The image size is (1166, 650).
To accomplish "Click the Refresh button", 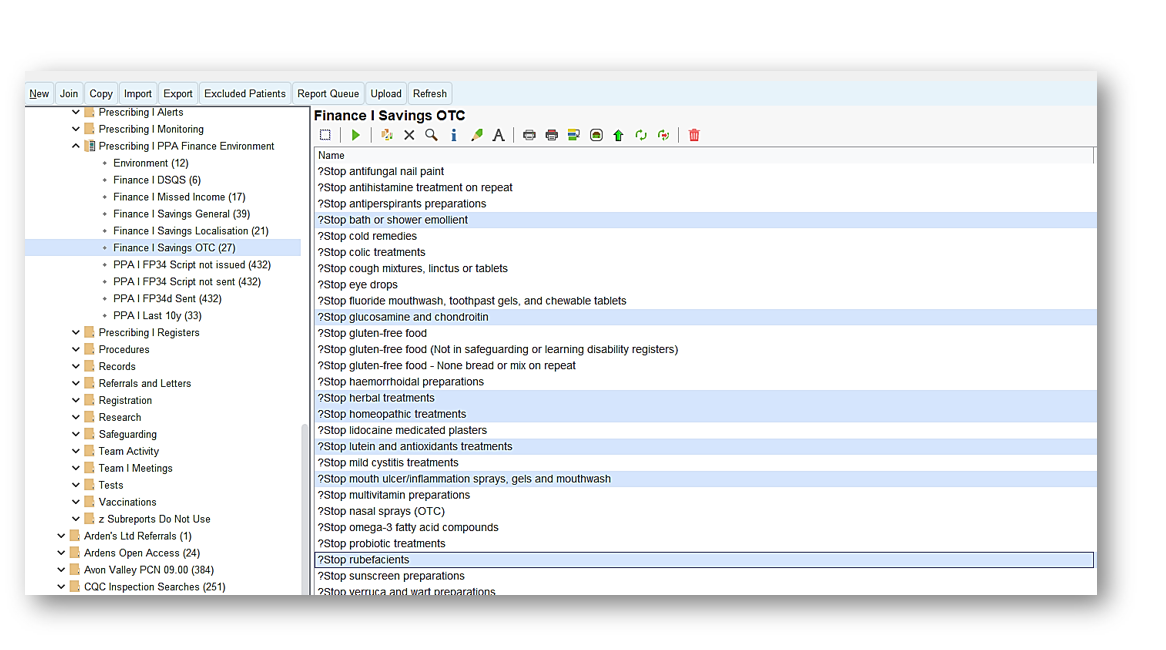I will (x=430, y=94).
